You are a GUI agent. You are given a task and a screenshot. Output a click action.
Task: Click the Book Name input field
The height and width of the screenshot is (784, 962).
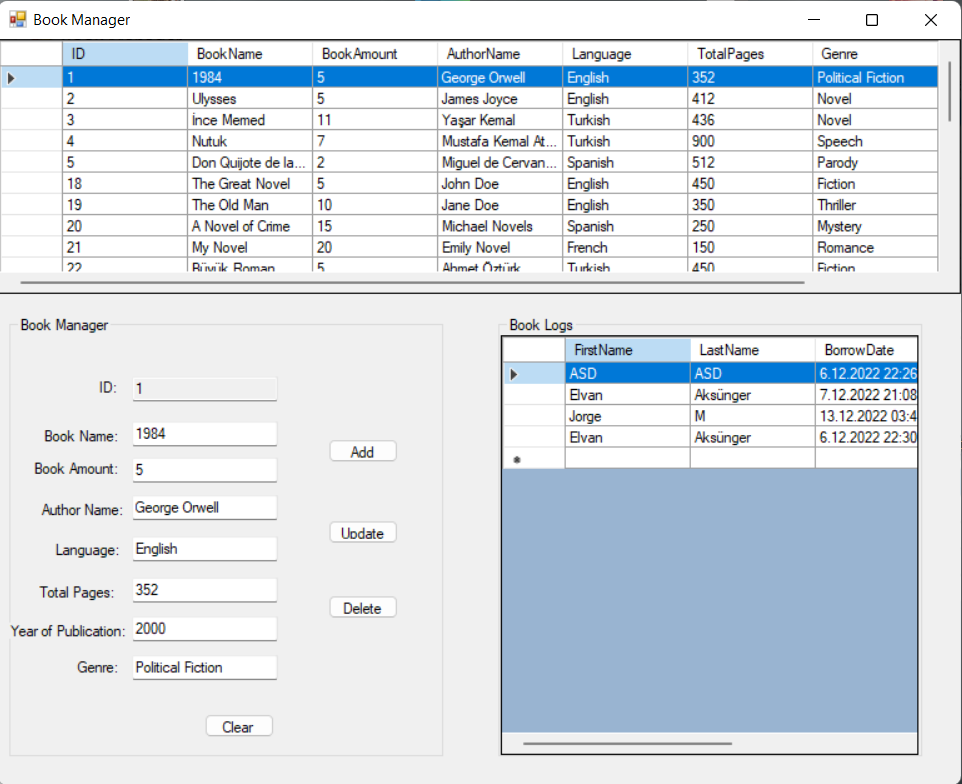point(204,434)
